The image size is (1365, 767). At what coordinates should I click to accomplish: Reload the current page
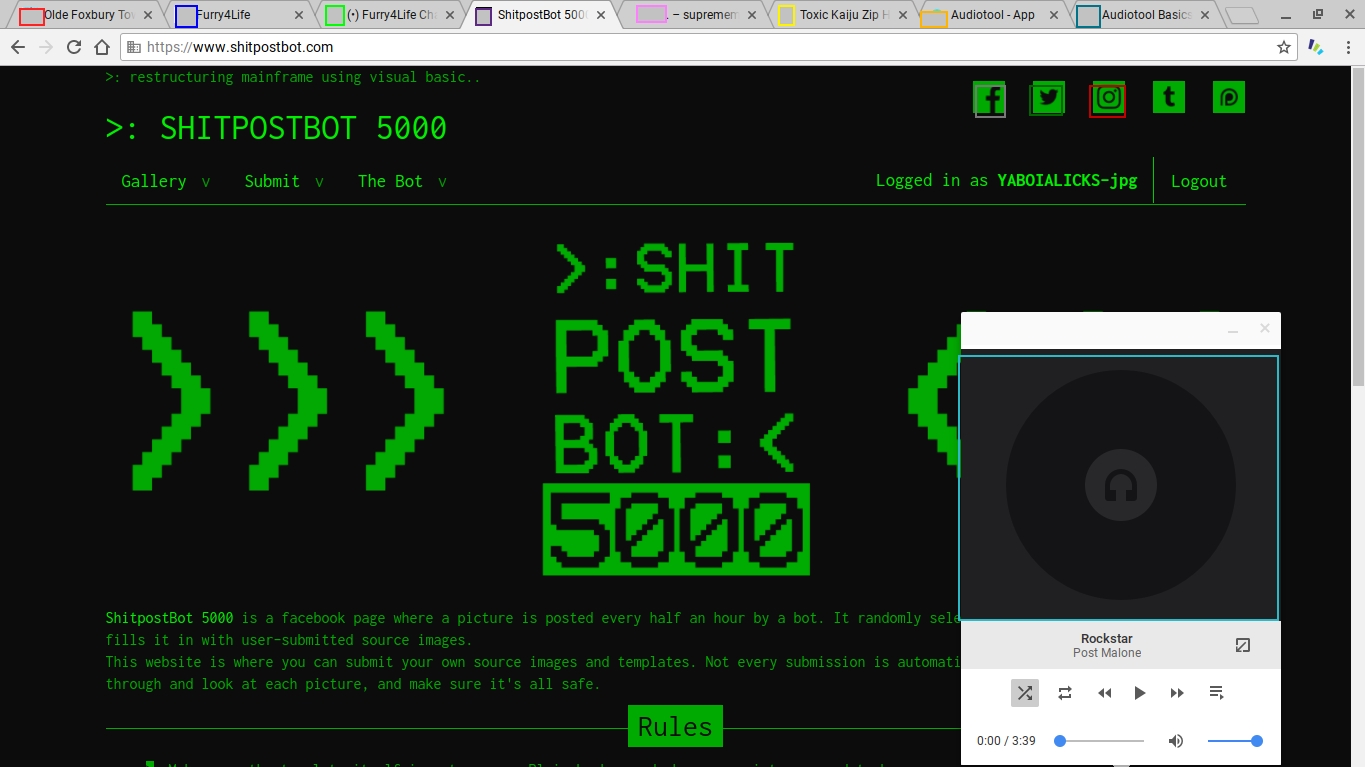[x=73, y=47]
